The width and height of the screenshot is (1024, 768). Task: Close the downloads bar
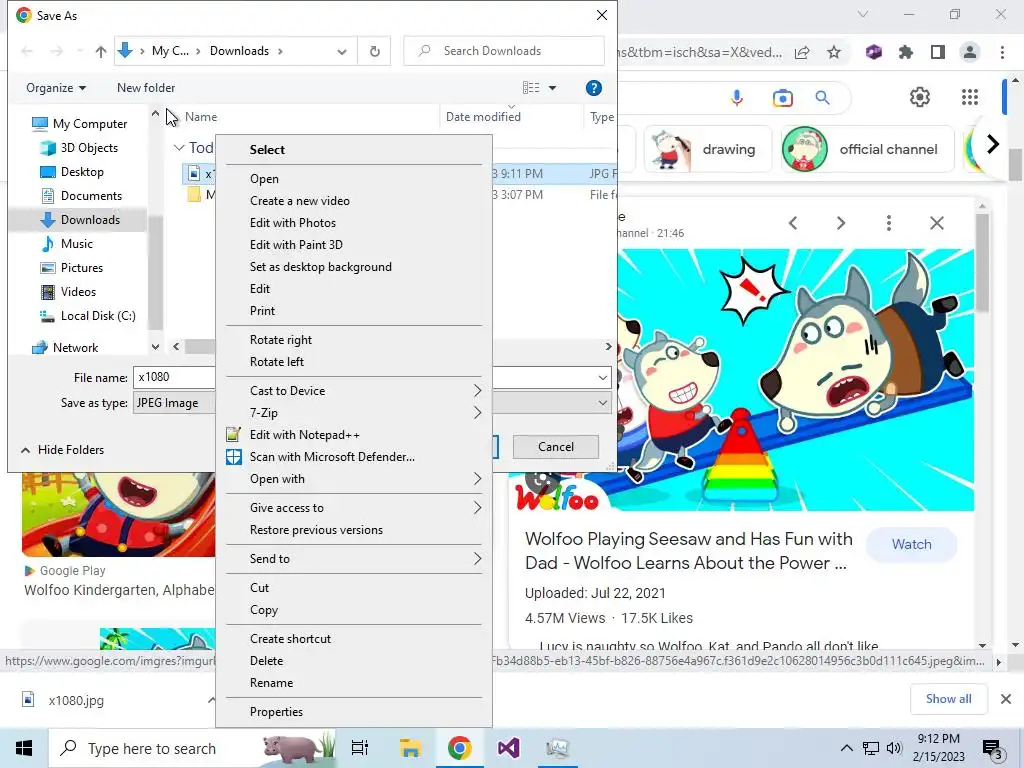[x=1006, y=699]
